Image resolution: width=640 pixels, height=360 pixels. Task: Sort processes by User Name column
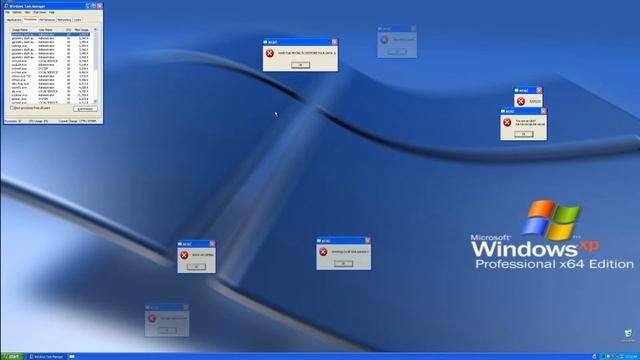pos(50,30)
